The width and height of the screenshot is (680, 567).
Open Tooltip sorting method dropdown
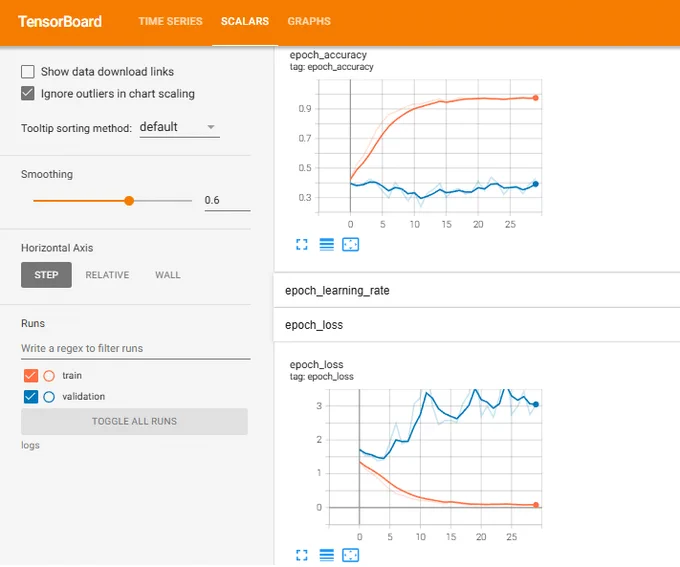click(x=180, y=127)
